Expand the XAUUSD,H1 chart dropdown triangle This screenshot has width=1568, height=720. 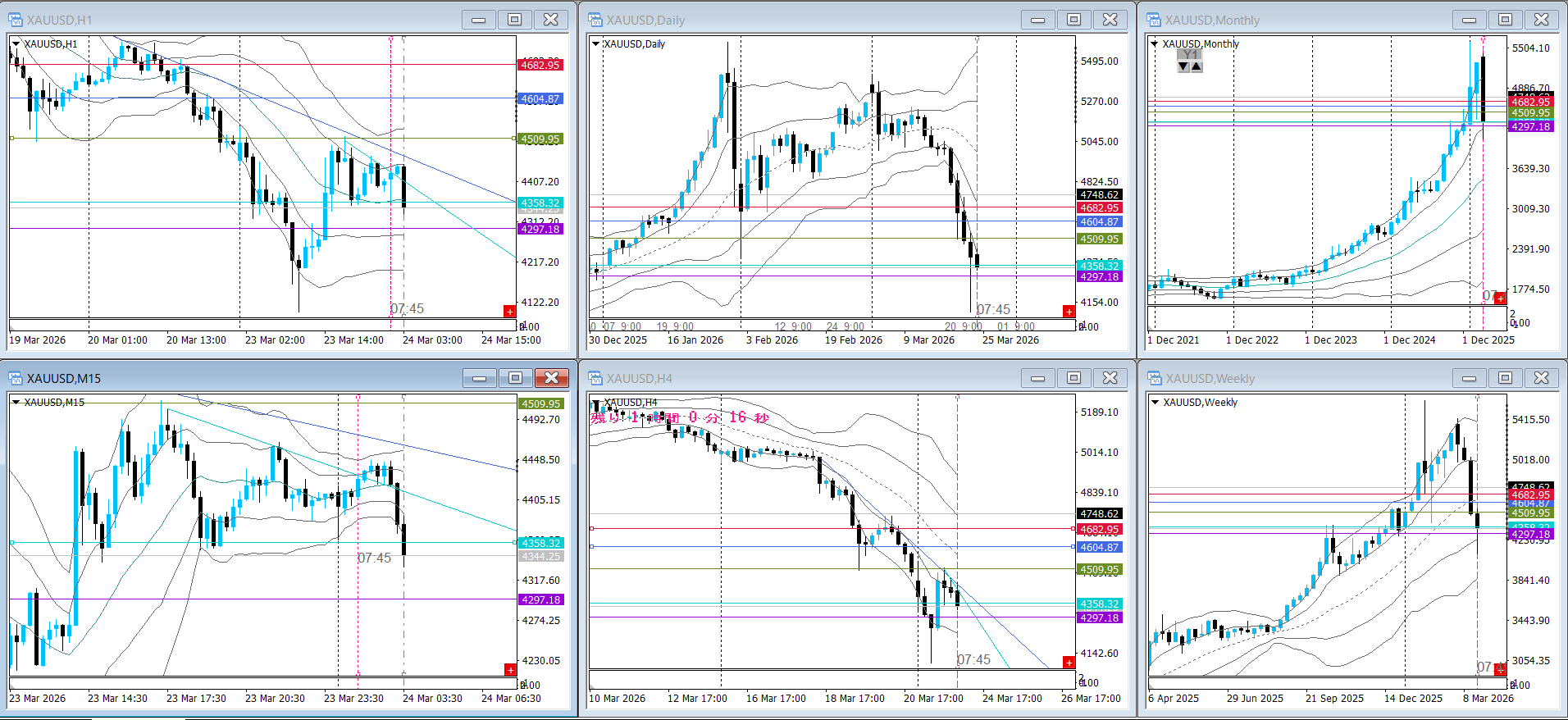pyautogui.click(x=16, y=44)
